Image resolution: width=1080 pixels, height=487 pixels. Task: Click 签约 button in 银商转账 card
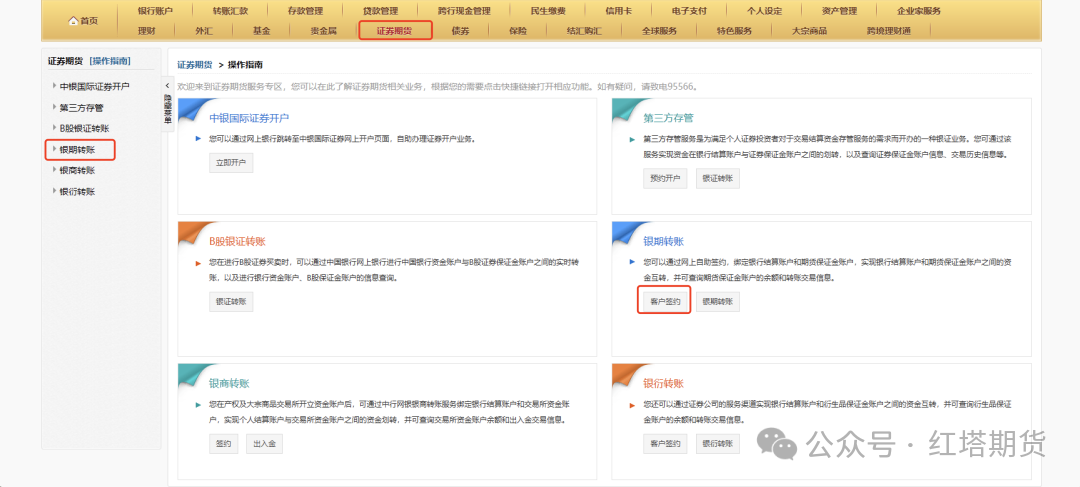click(x=224, y=444)
